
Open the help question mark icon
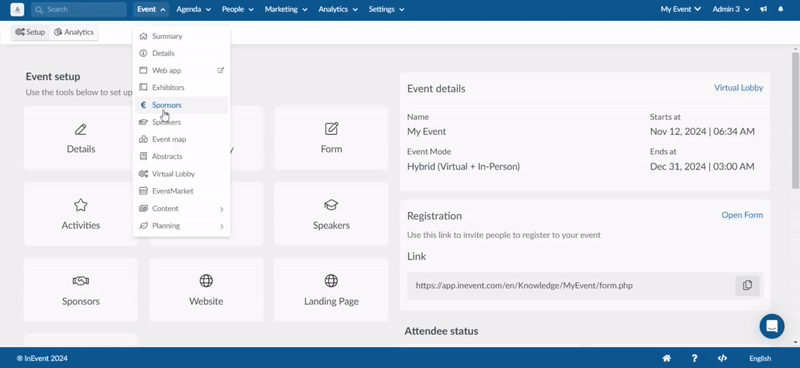point(694,358)
